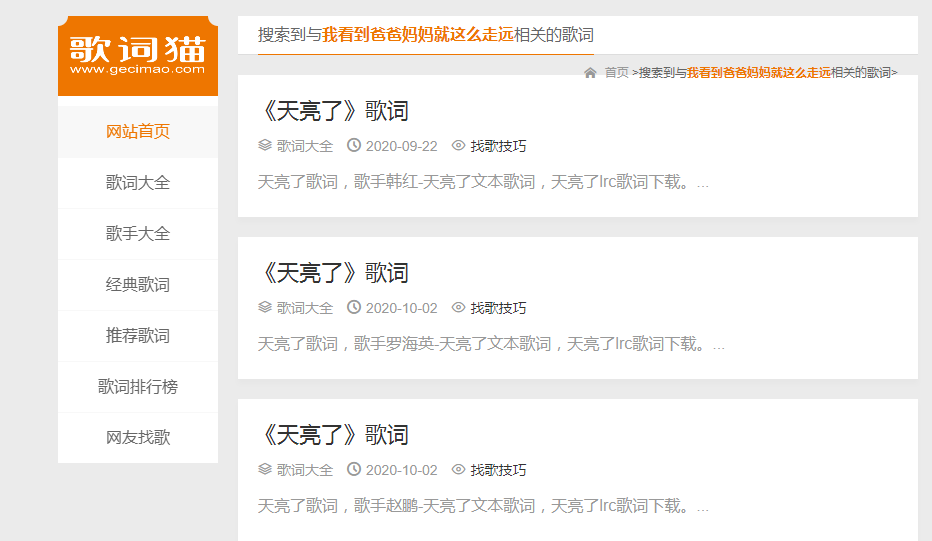This screenshot has height=541, width=932.
Task: Open 《天亮了》歌词 title dated 2020-09-22
Action: coord(333,111)
